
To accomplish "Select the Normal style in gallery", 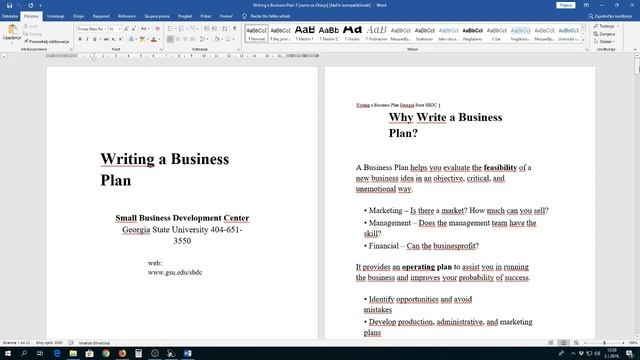I will pyautogui.click(x=256, y=33).
